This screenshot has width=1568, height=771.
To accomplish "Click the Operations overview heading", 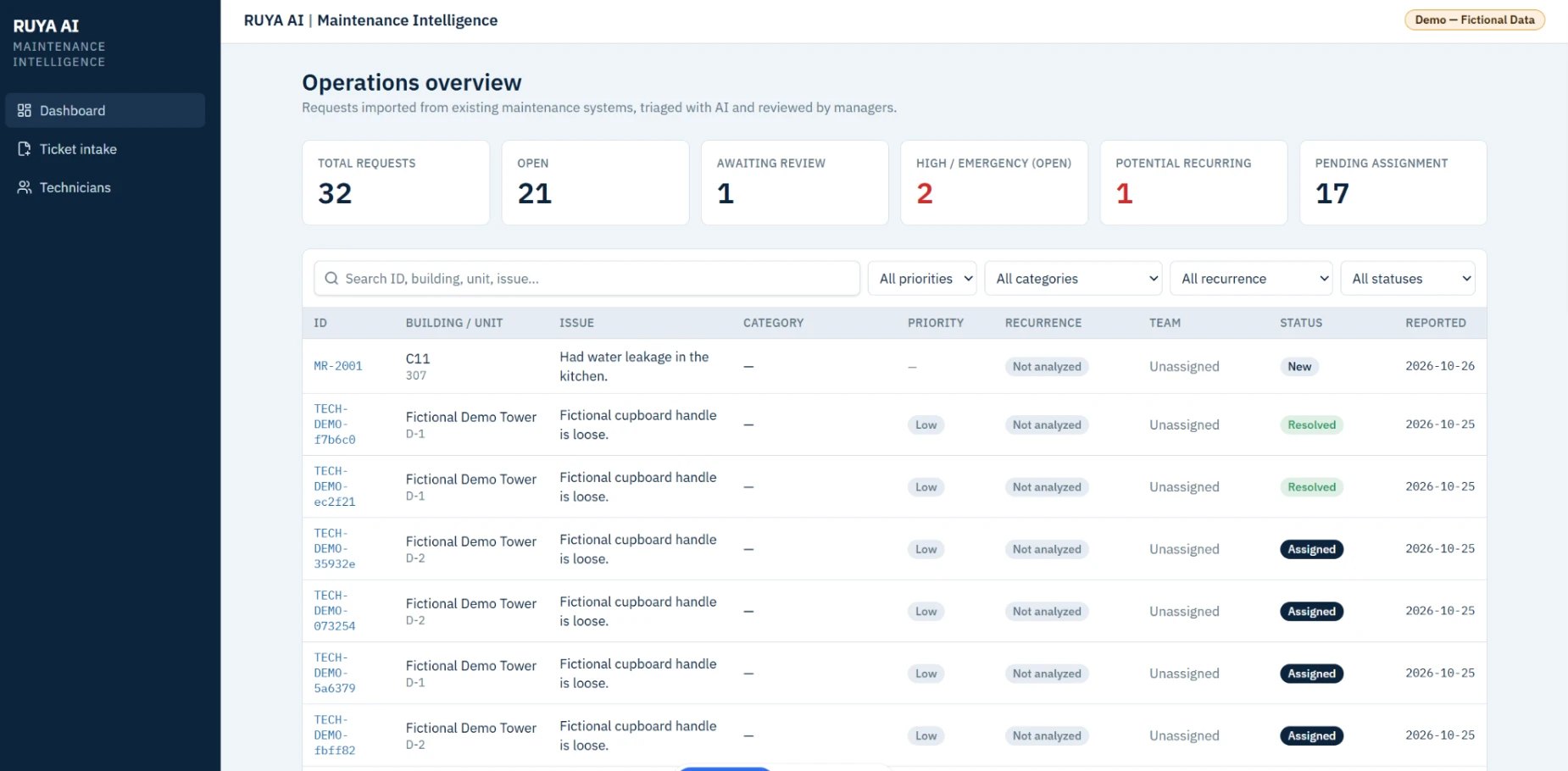I will click(x=412, y=82).
